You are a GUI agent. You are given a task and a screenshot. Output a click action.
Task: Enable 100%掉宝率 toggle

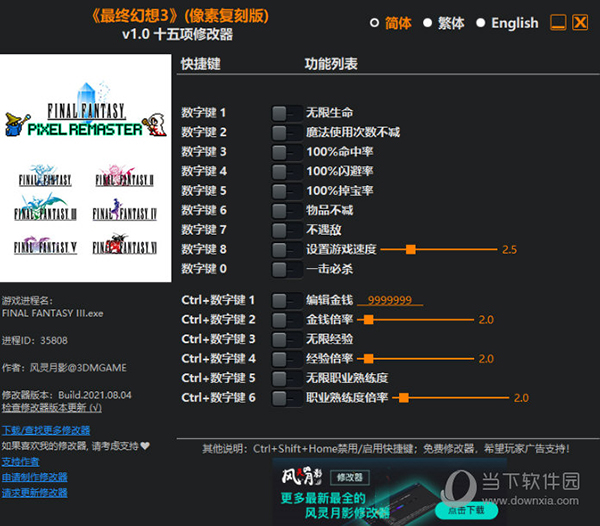coord(287,191)
